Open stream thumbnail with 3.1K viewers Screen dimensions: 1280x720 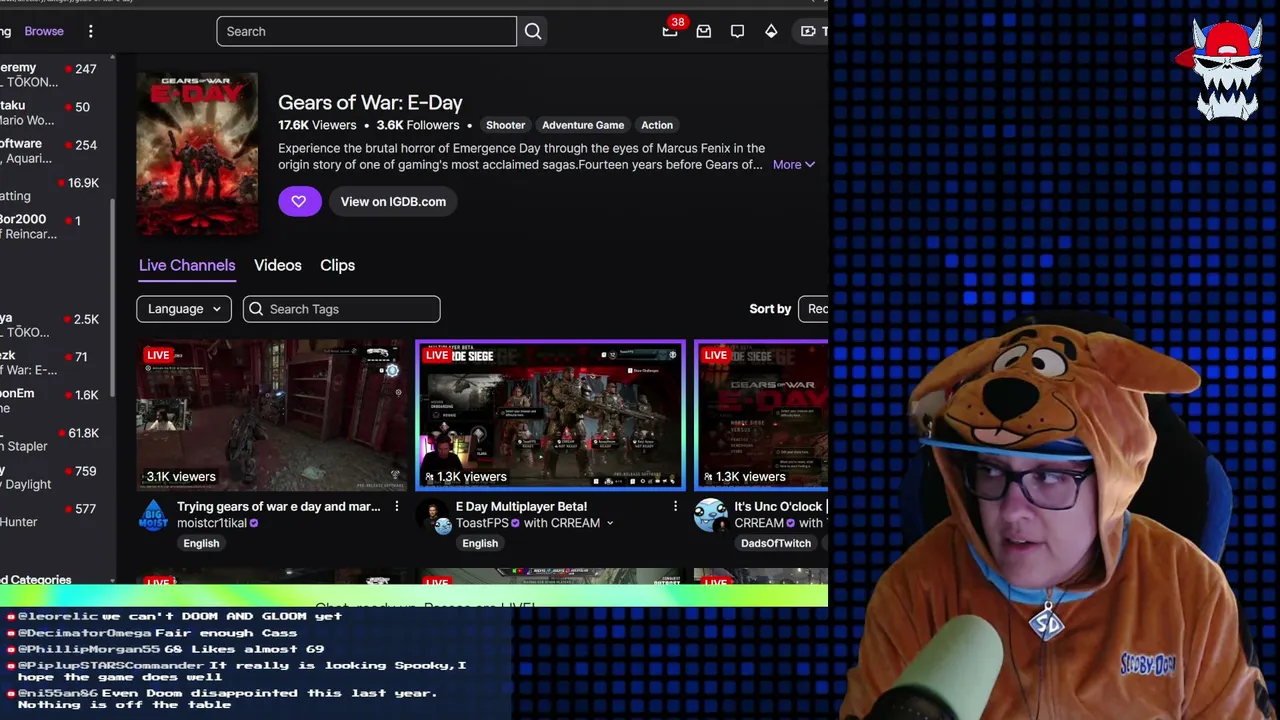point(272,415)
